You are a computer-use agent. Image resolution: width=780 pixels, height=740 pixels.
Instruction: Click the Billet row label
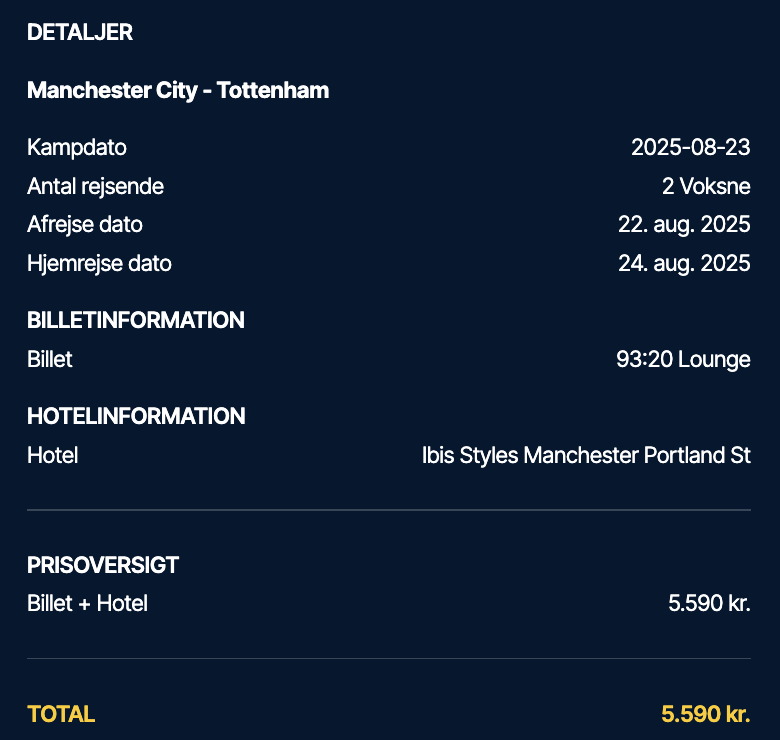pos(50,359)
